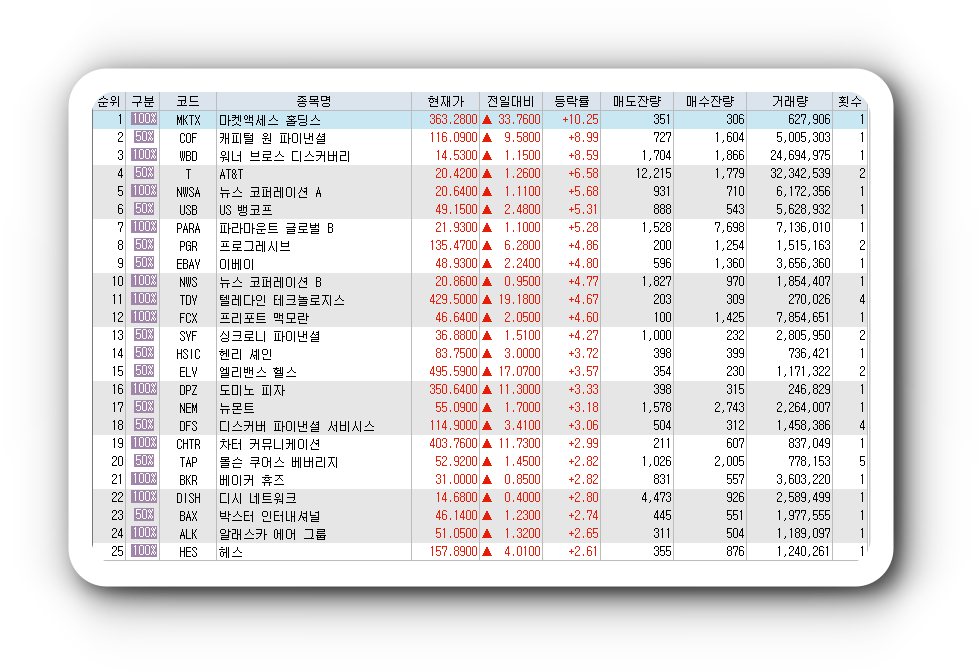Viewport: 979px width, 672px height.
Task: Select stock name 알래스카 에어 그룹
Action: 272,533
